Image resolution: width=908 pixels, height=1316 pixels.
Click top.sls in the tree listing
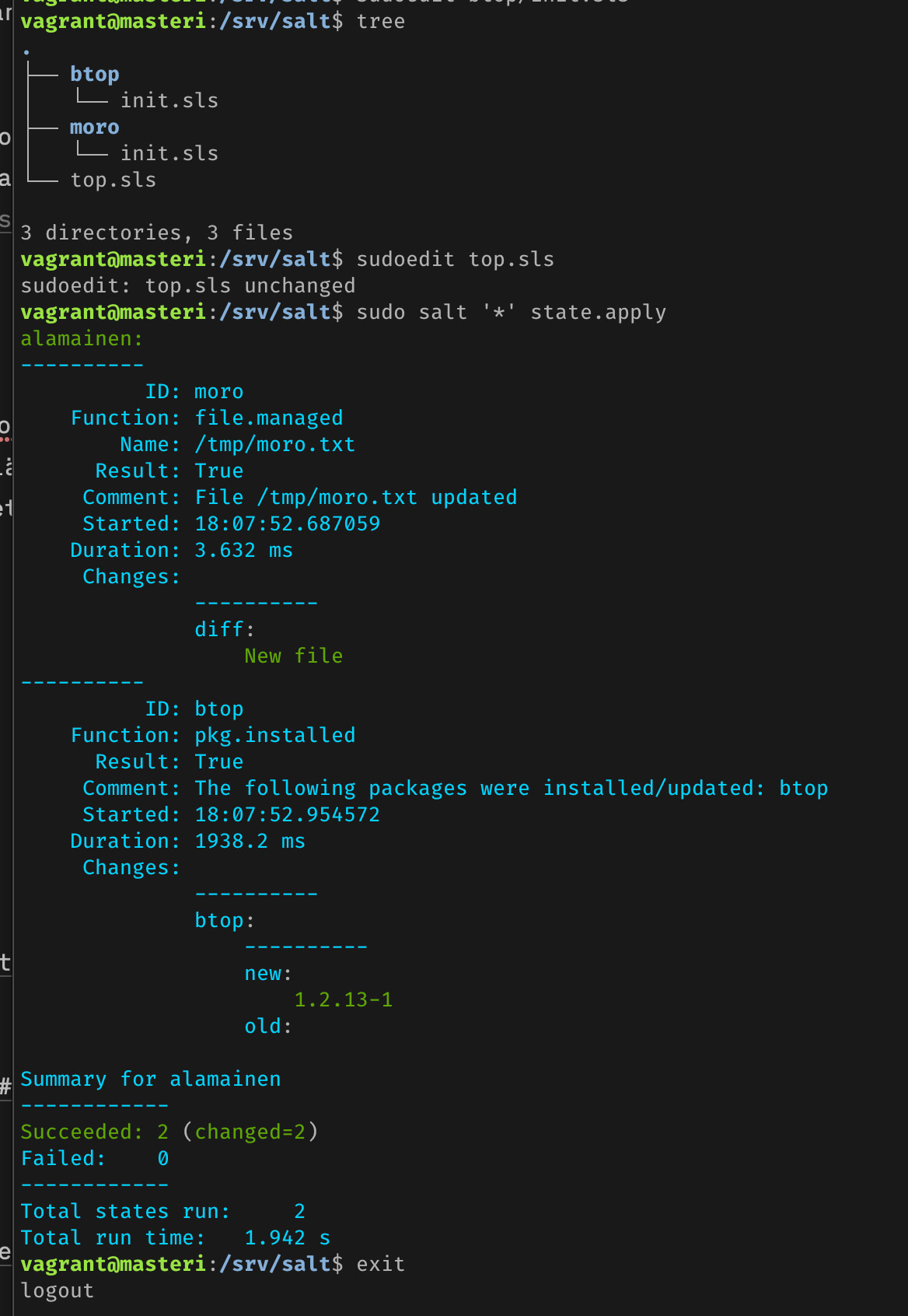pyautogui.click(x=113, y=180)
